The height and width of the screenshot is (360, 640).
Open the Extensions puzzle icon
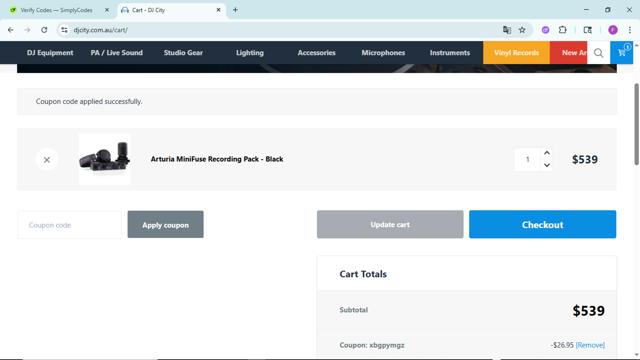(x=562, y=30)
